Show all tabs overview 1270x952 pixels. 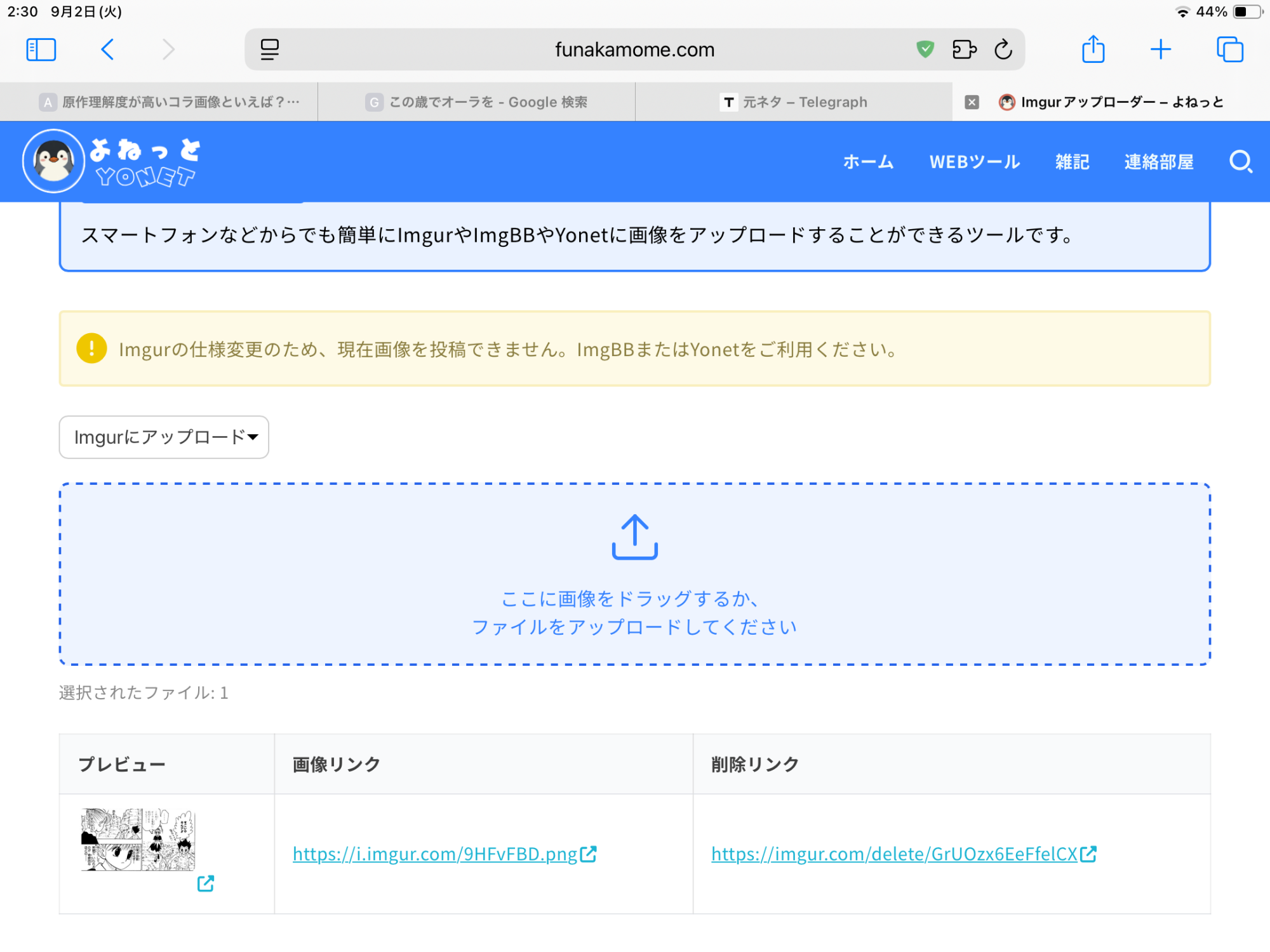click(1229, 50)
